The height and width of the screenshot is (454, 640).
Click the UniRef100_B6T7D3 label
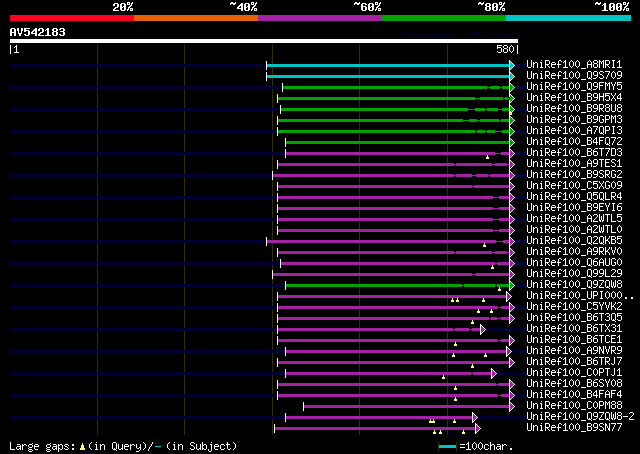pos(573,153)
